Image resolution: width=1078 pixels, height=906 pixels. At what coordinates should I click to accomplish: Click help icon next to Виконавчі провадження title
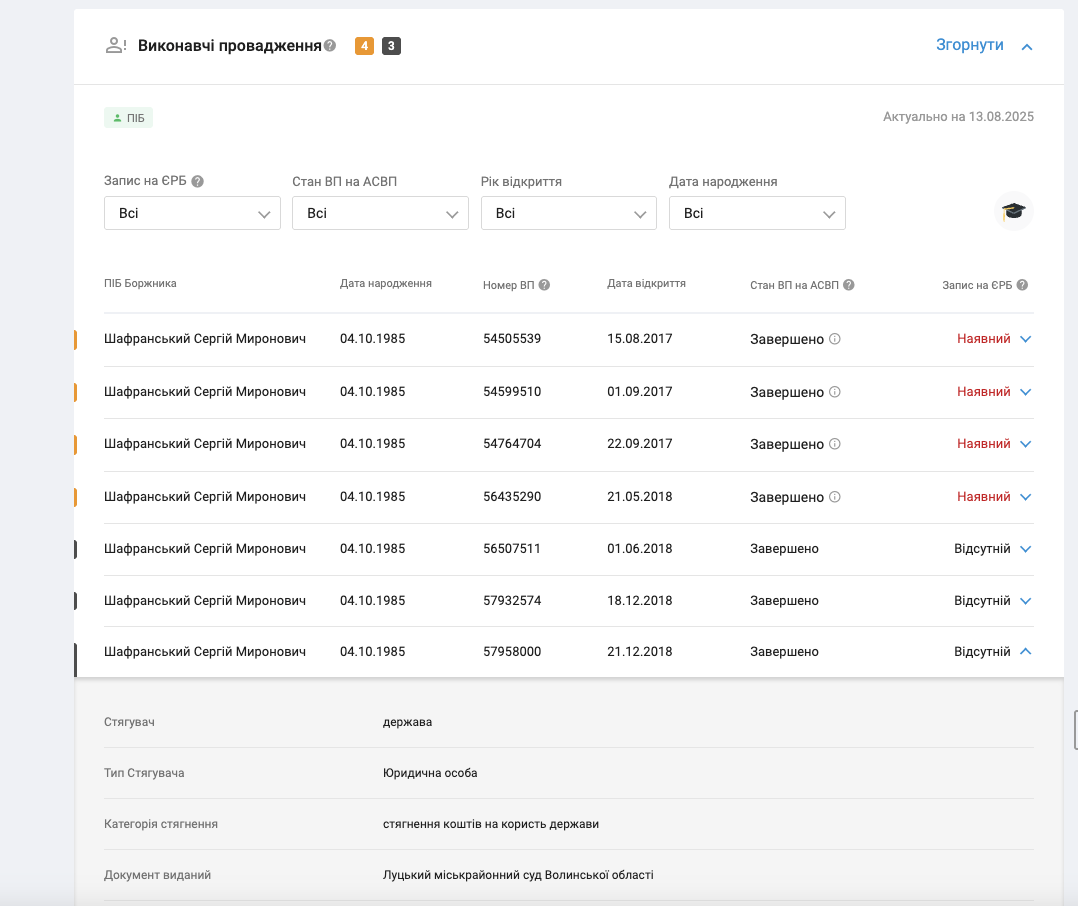pos(330,46)
